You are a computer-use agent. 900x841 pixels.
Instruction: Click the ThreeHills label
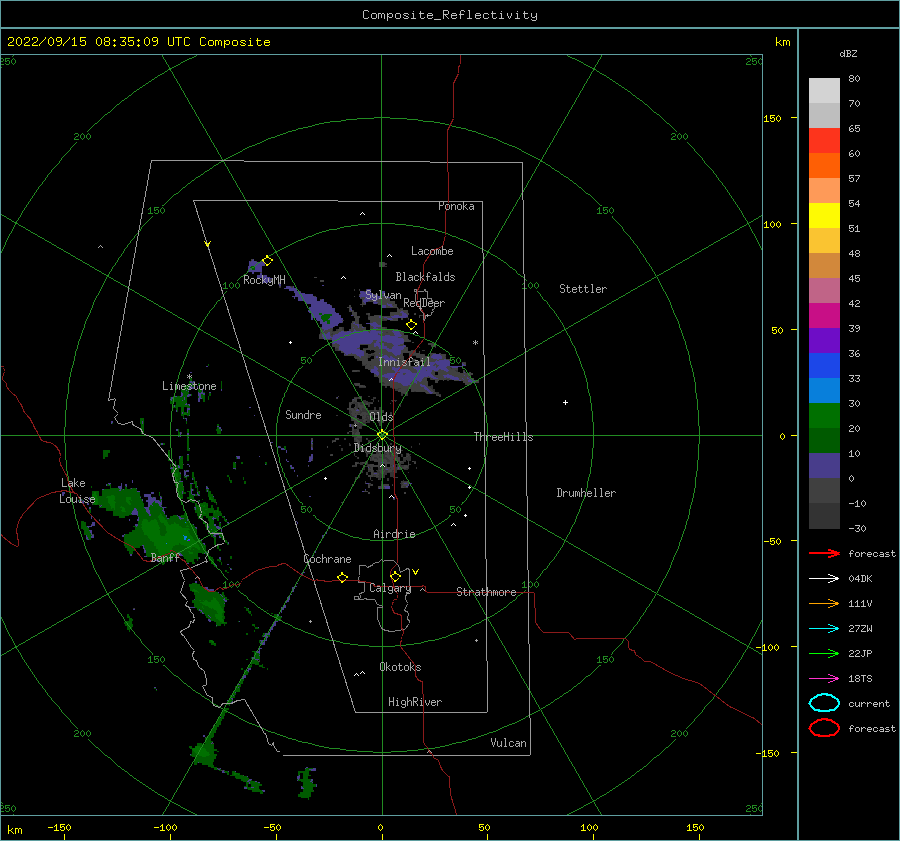[x=503, y=437]
